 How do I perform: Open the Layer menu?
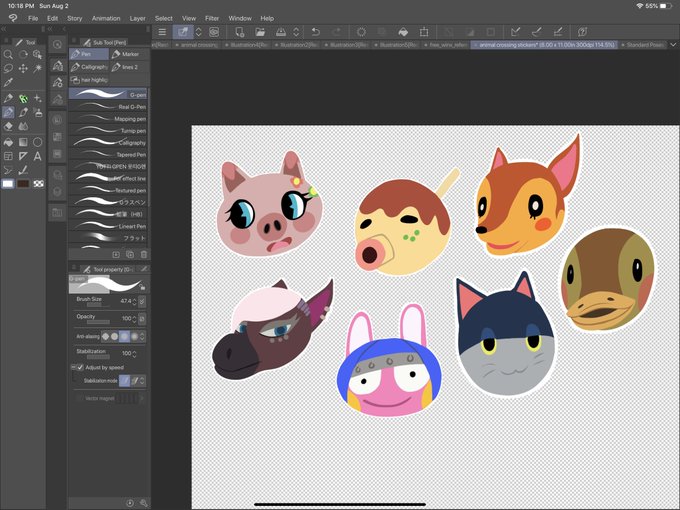(x=137, y=18)
